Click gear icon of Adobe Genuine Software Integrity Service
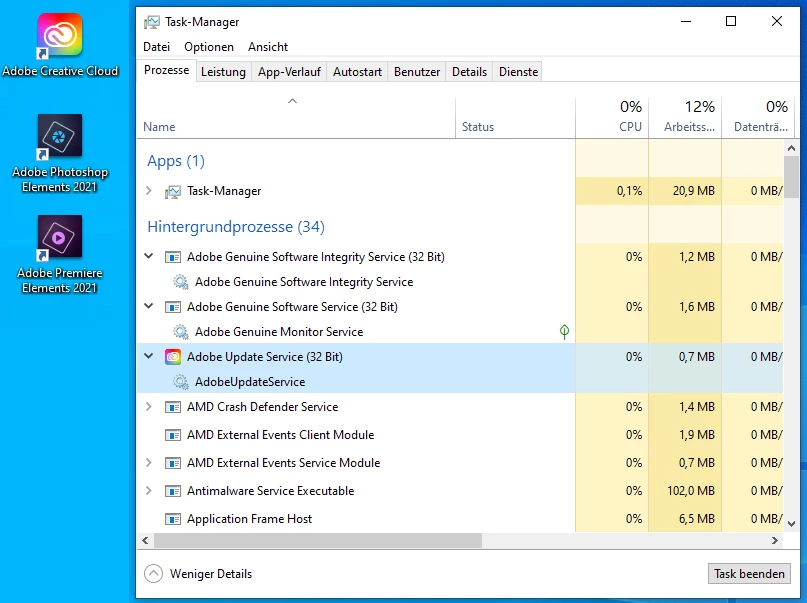This screenshot has width=807, height=603. pos(181,282)
